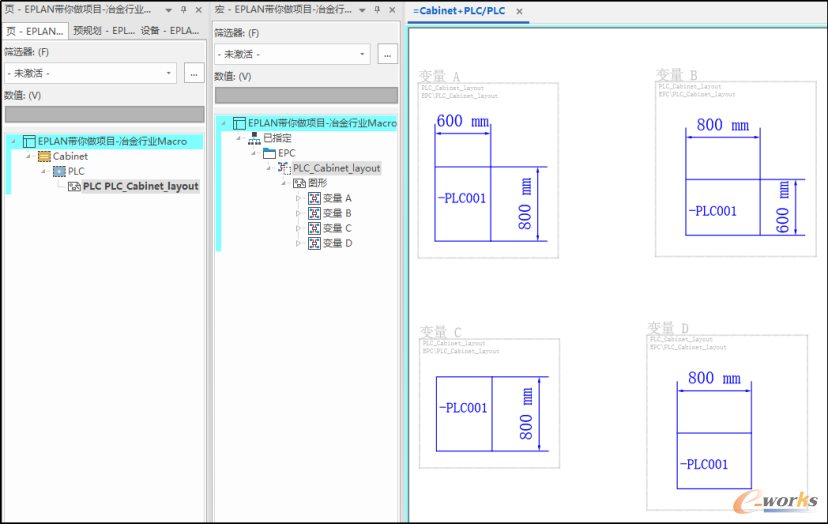This screenshot has height=524, width=828.
Task: Click the page icon beside PLC PLC_Cabinet_layout
Action: [x=74, y=186]
